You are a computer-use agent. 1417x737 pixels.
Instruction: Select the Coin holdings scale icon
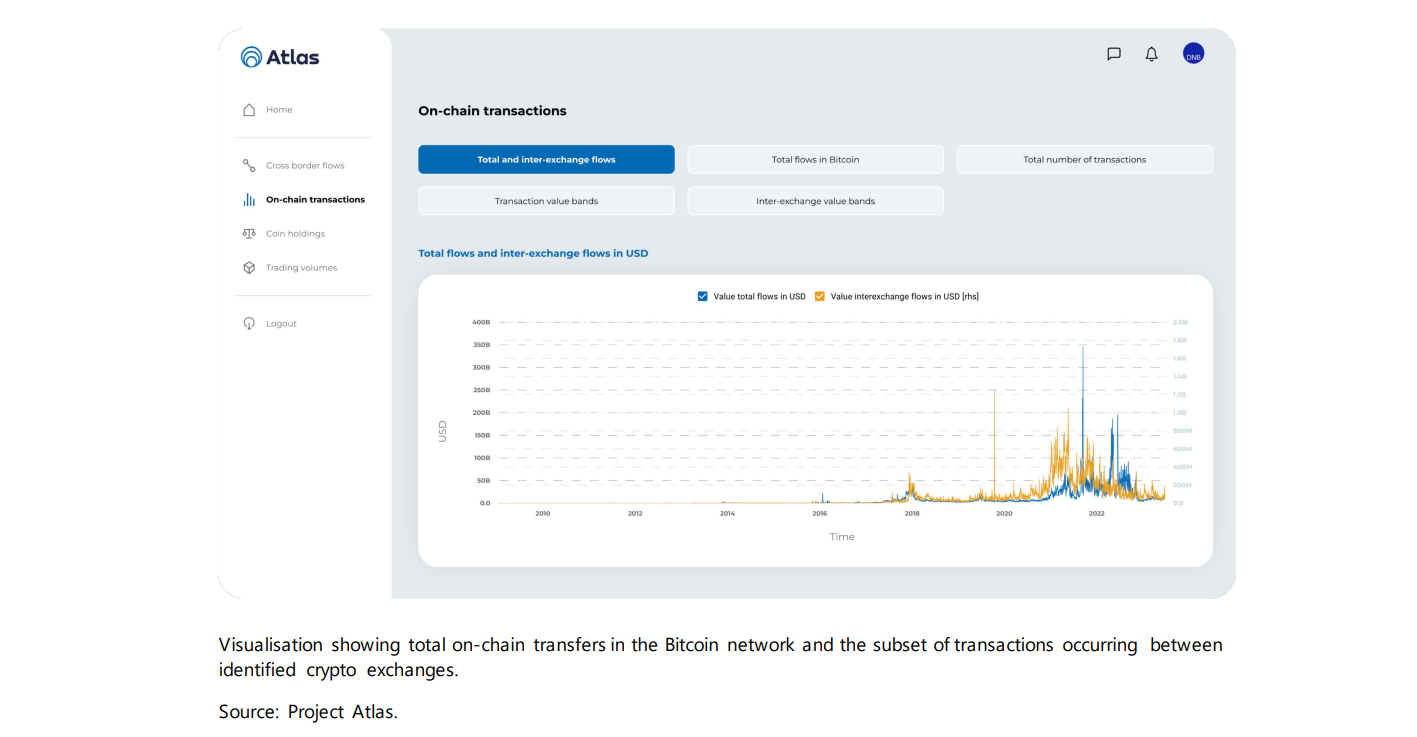[x=248, y=233]
